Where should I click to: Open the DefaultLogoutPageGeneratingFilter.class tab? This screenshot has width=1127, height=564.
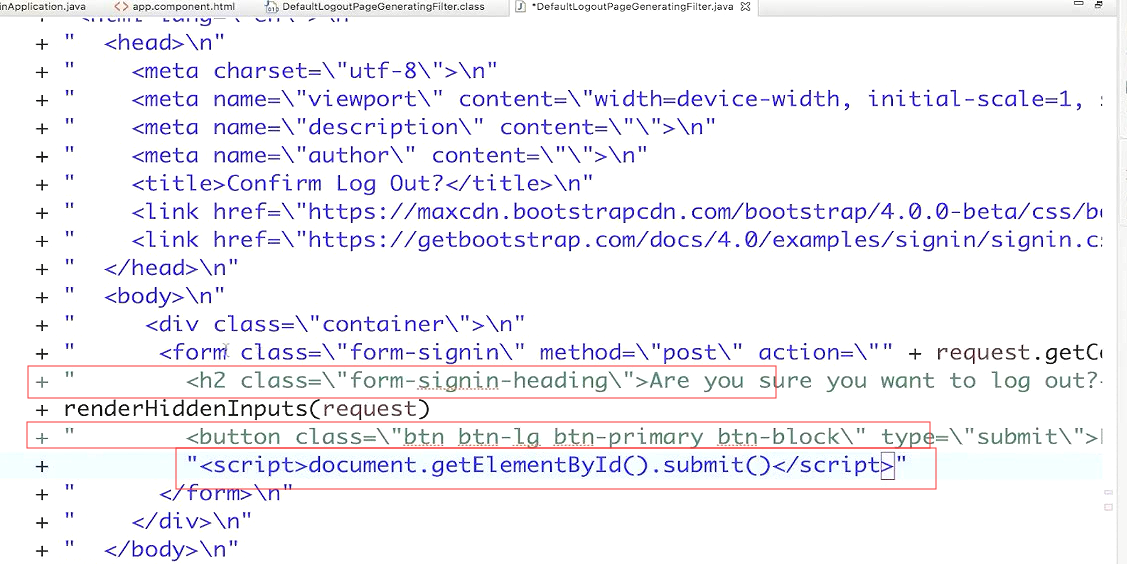tap(374, 6)
